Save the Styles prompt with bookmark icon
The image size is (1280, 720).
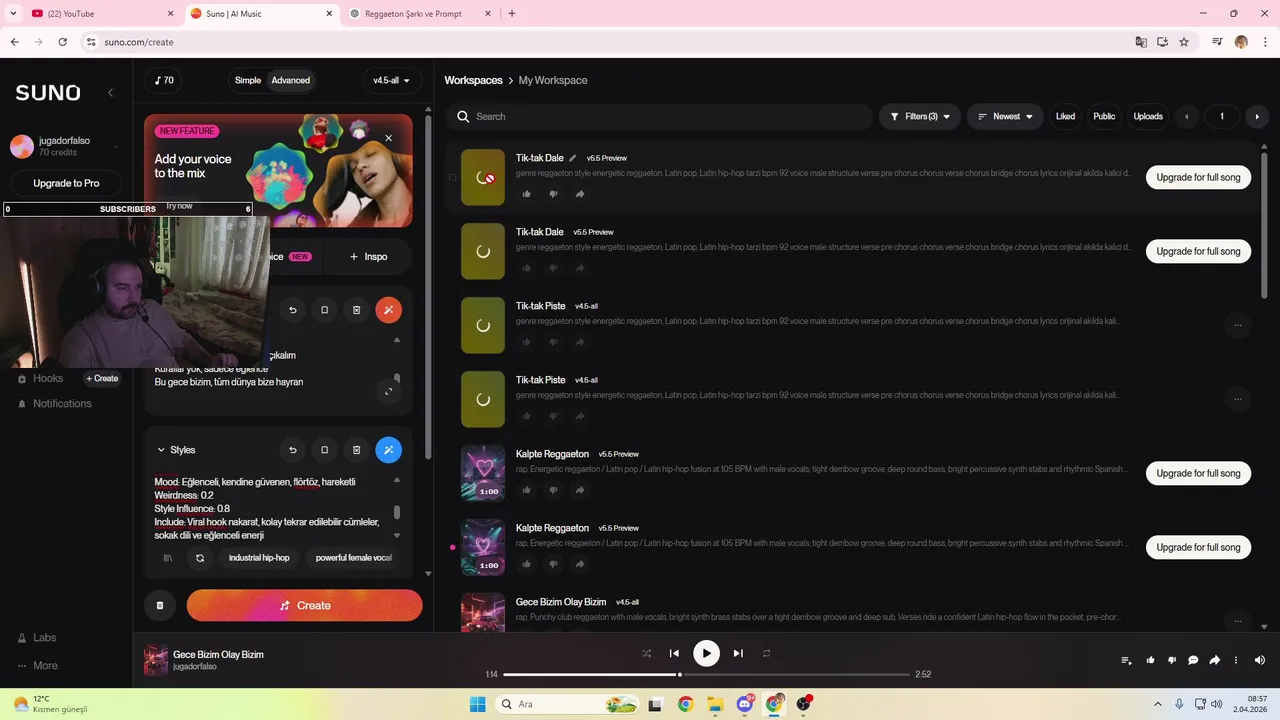(x=325, y=450)
